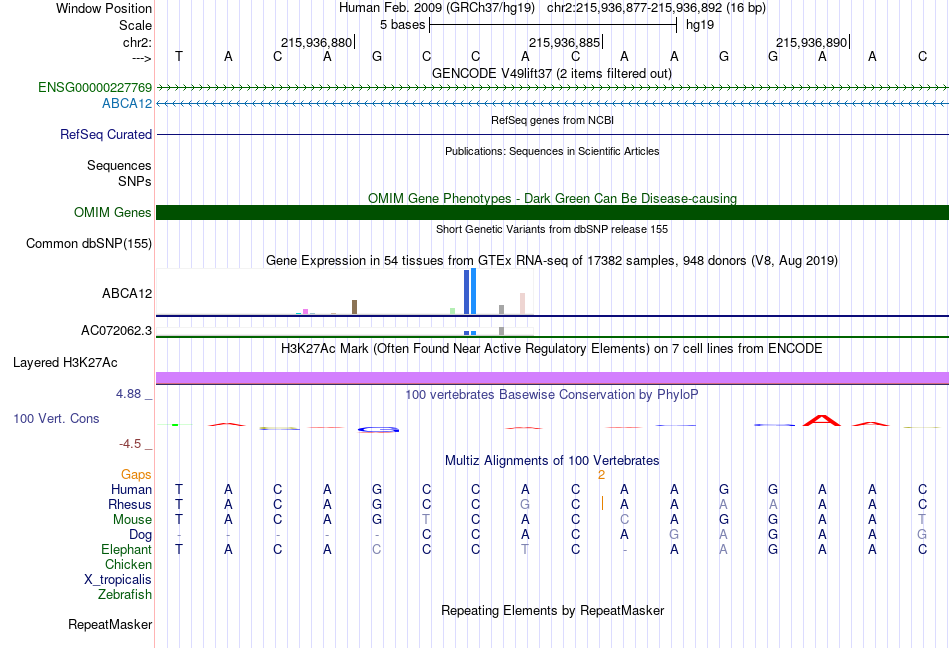This screenshot has height=648, width=950.
Task: Click the -4.5 PhyloP lower scale value
Action: click(130, 444)
